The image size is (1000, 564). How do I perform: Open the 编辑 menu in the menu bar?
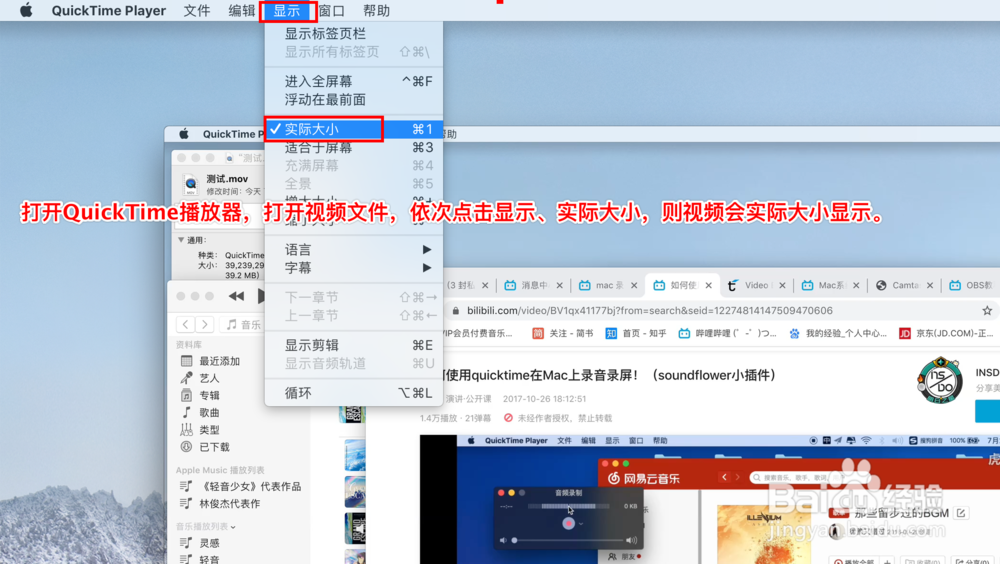coord(241,10)
